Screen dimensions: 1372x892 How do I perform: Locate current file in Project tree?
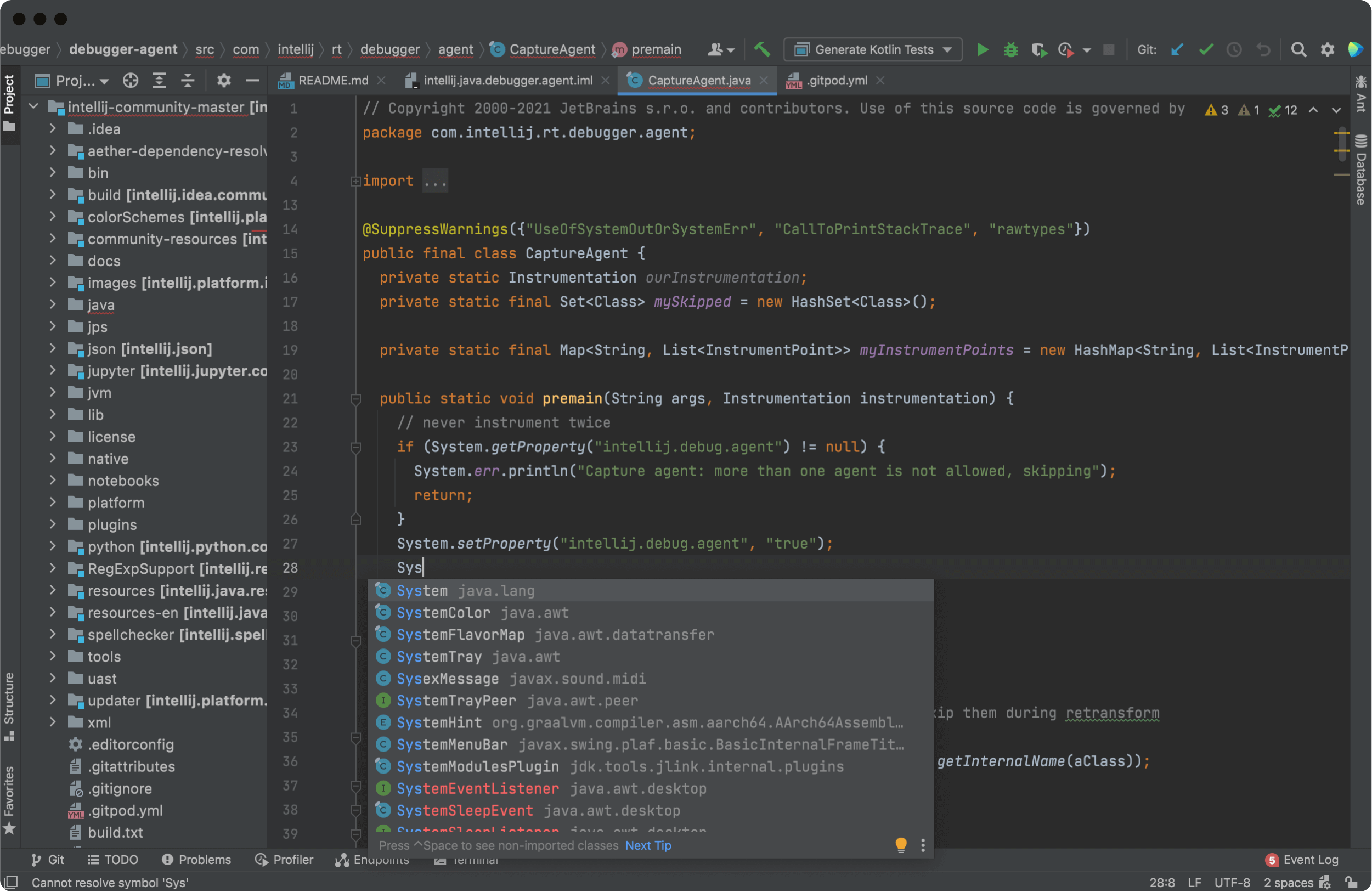click(x=130, y=81)
